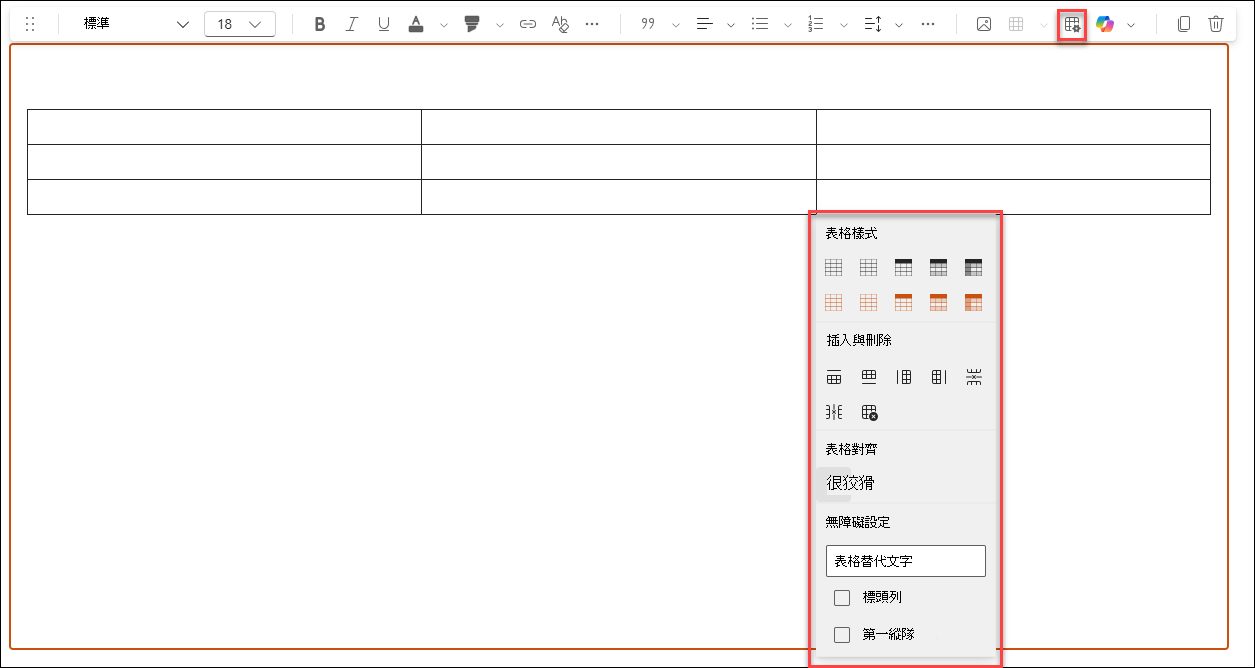Clear text formatting with the eraser icon
Image resolution: width=1255 pixels, height=668 pixels.
[x=560, y=25]
